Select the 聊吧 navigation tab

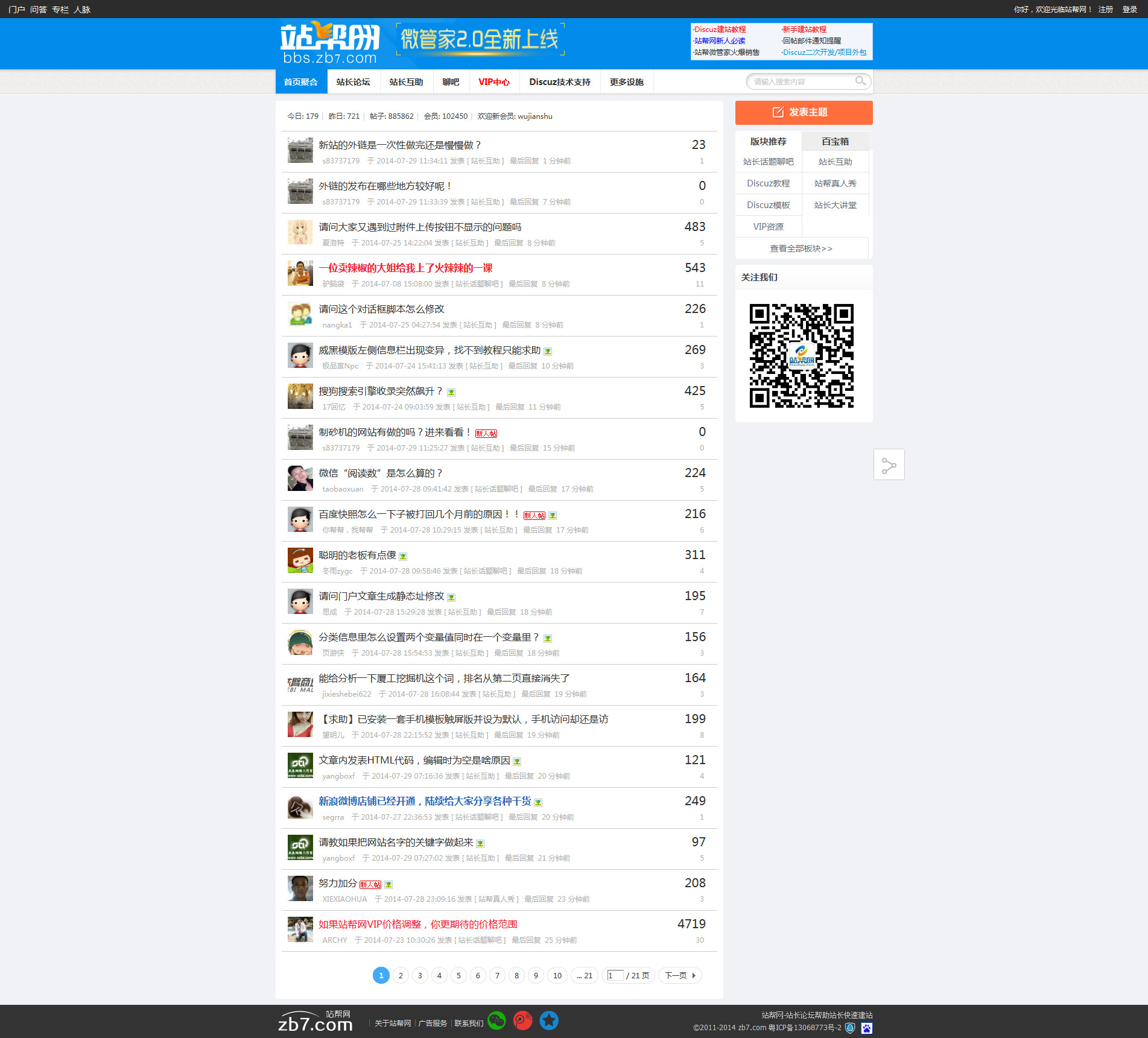451,82
